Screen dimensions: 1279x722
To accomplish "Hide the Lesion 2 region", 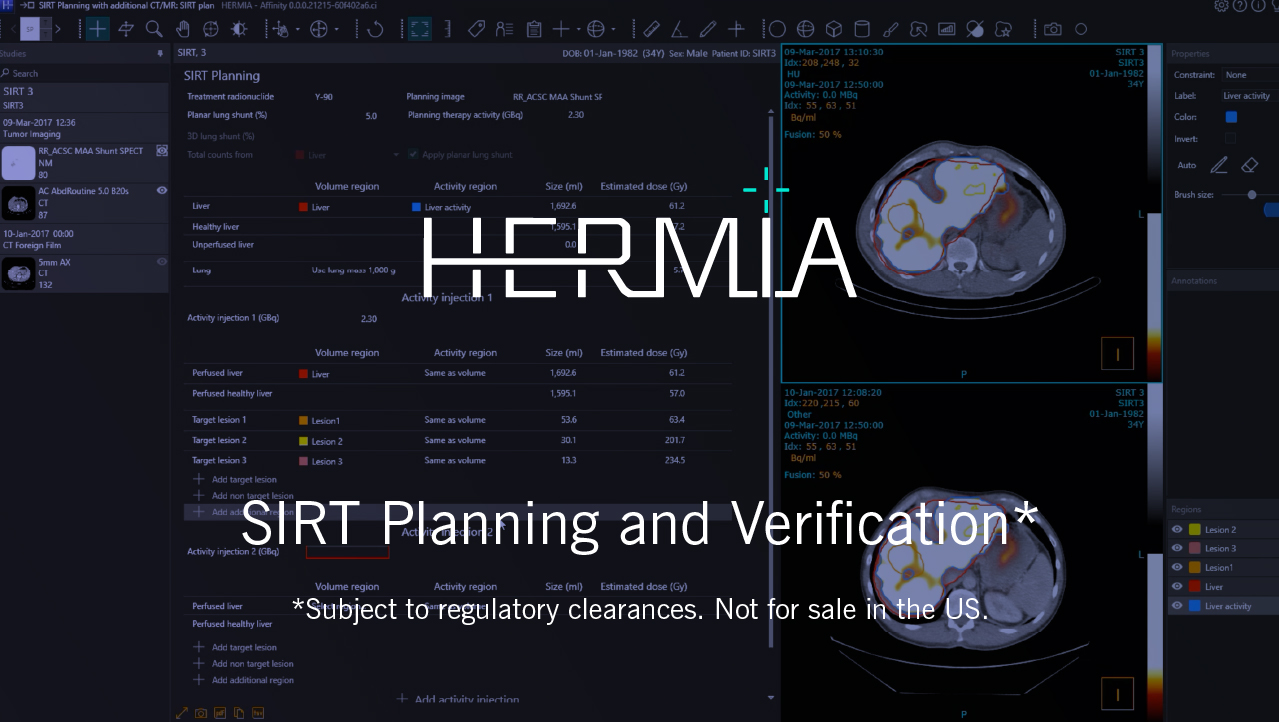I will click(1177, 530).
